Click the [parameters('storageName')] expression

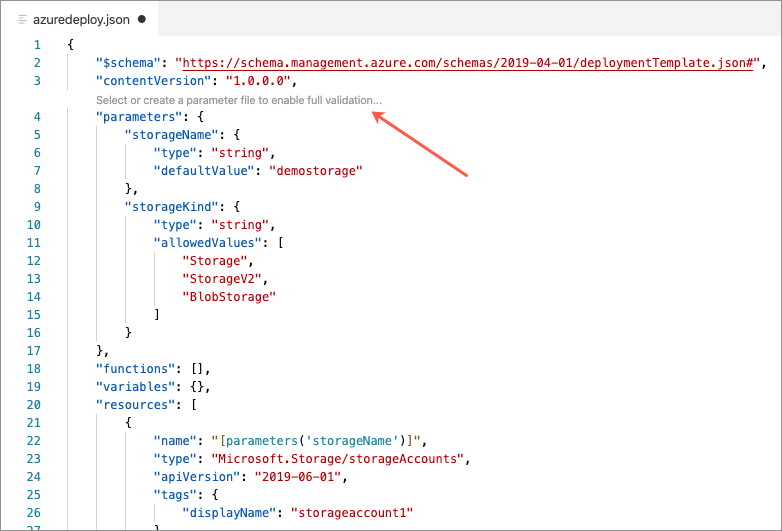(316, 441)
